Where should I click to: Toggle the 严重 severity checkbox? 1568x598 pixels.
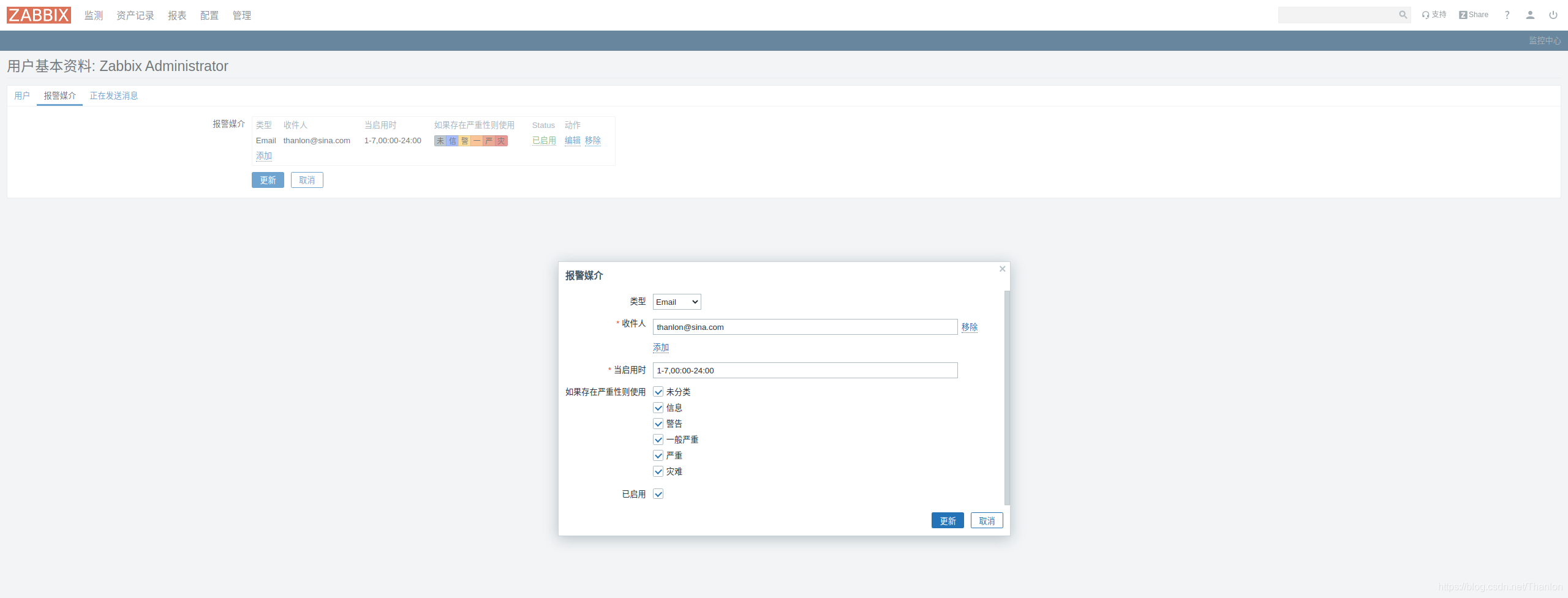658,455
